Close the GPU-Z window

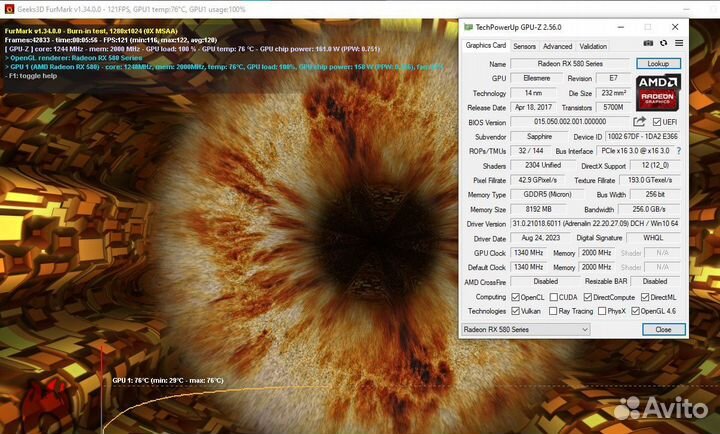point(675,27)
